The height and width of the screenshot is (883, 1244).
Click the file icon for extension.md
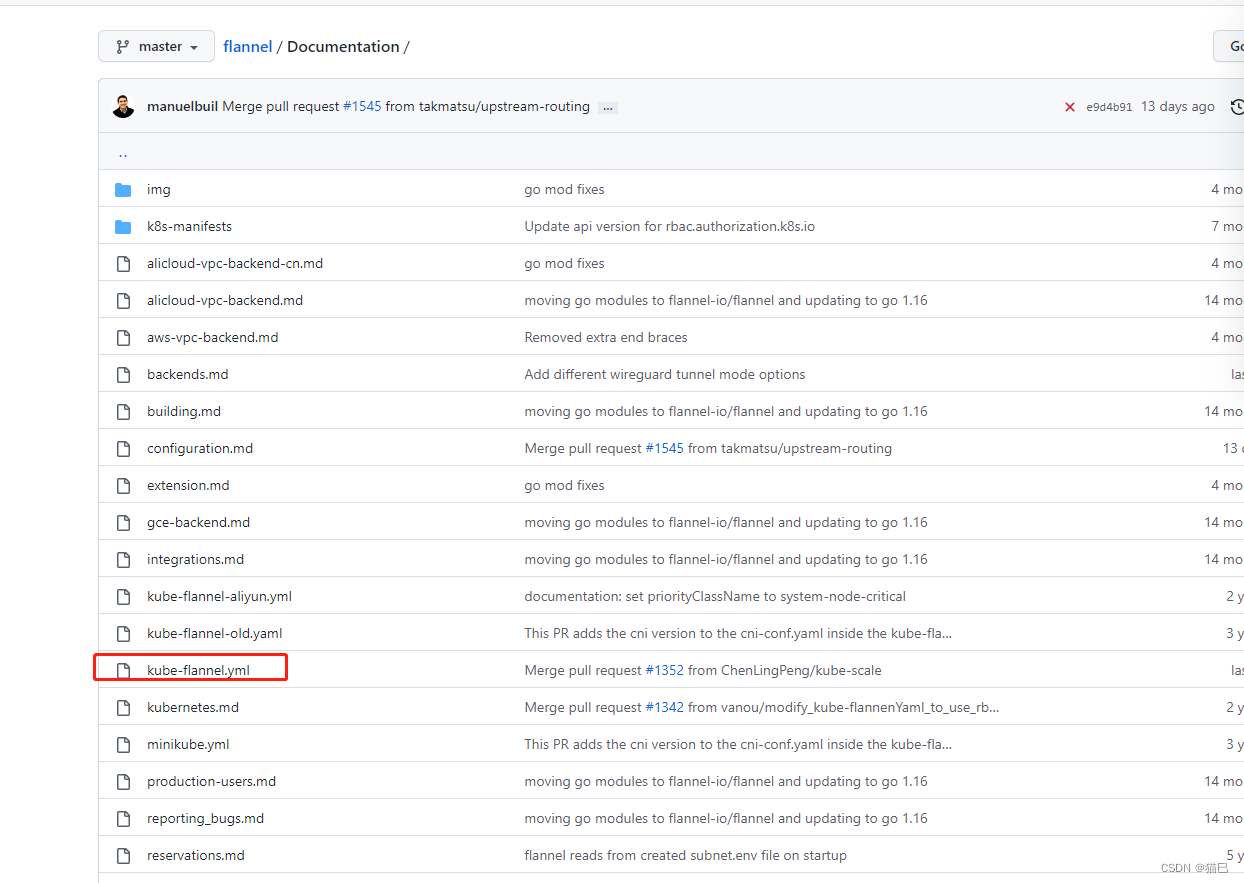(x=123, y=485)
